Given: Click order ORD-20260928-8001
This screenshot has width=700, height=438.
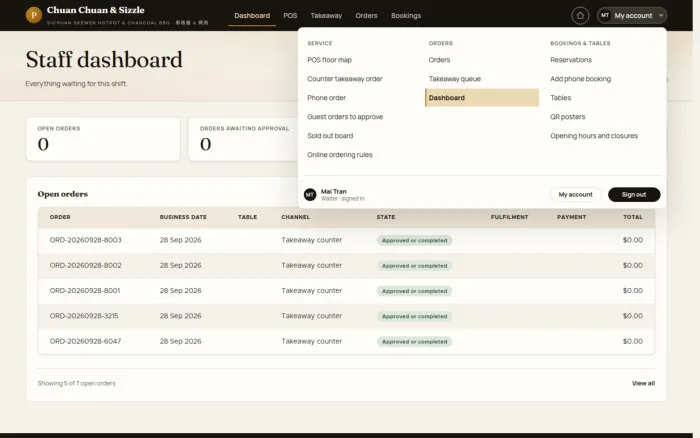Looking at the screenshot, I should [x=85, y=291].
